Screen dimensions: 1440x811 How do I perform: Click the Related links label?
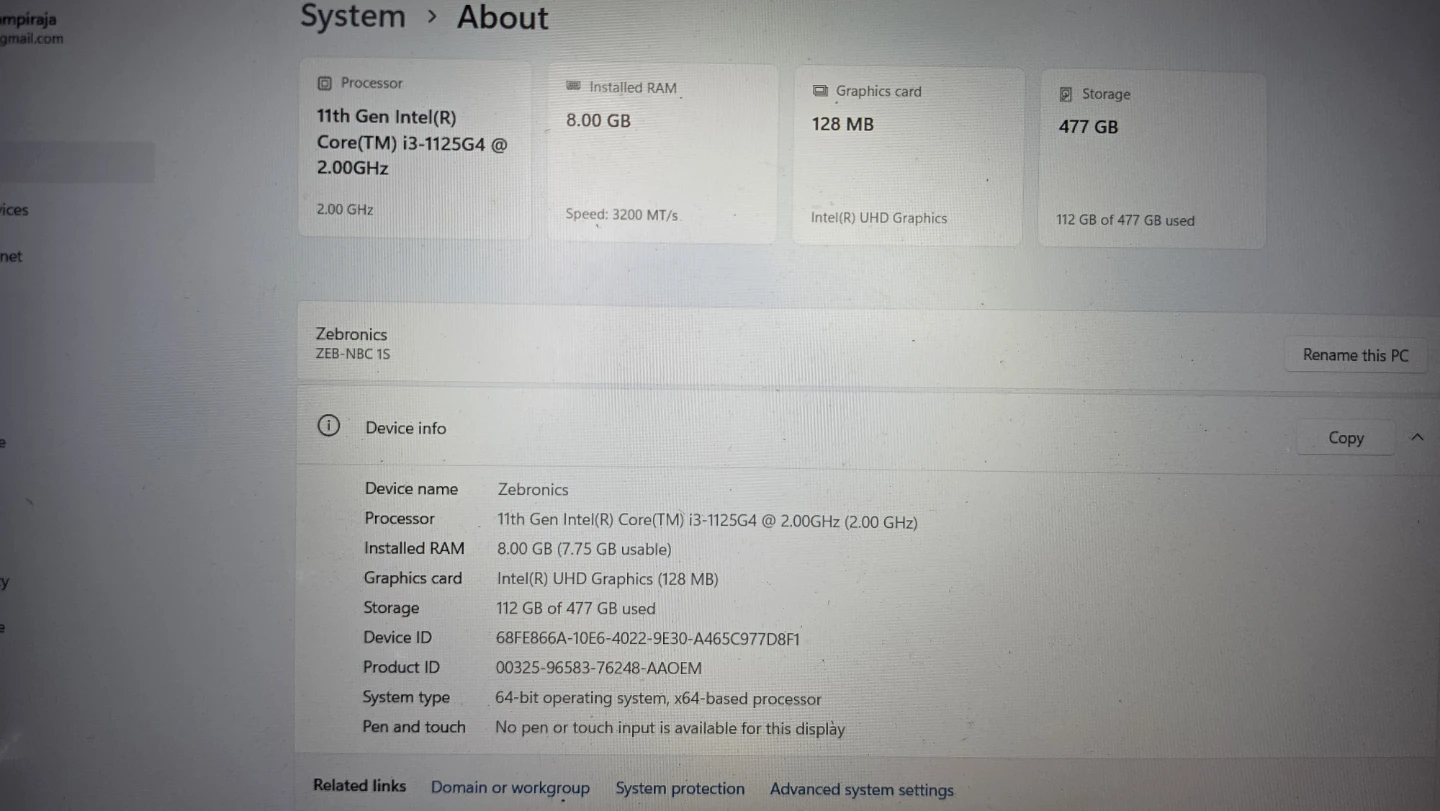tap(360, 786)
